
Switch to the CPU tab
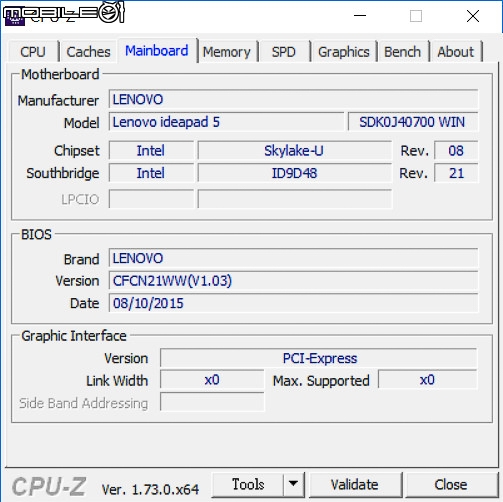pos(33,52)
